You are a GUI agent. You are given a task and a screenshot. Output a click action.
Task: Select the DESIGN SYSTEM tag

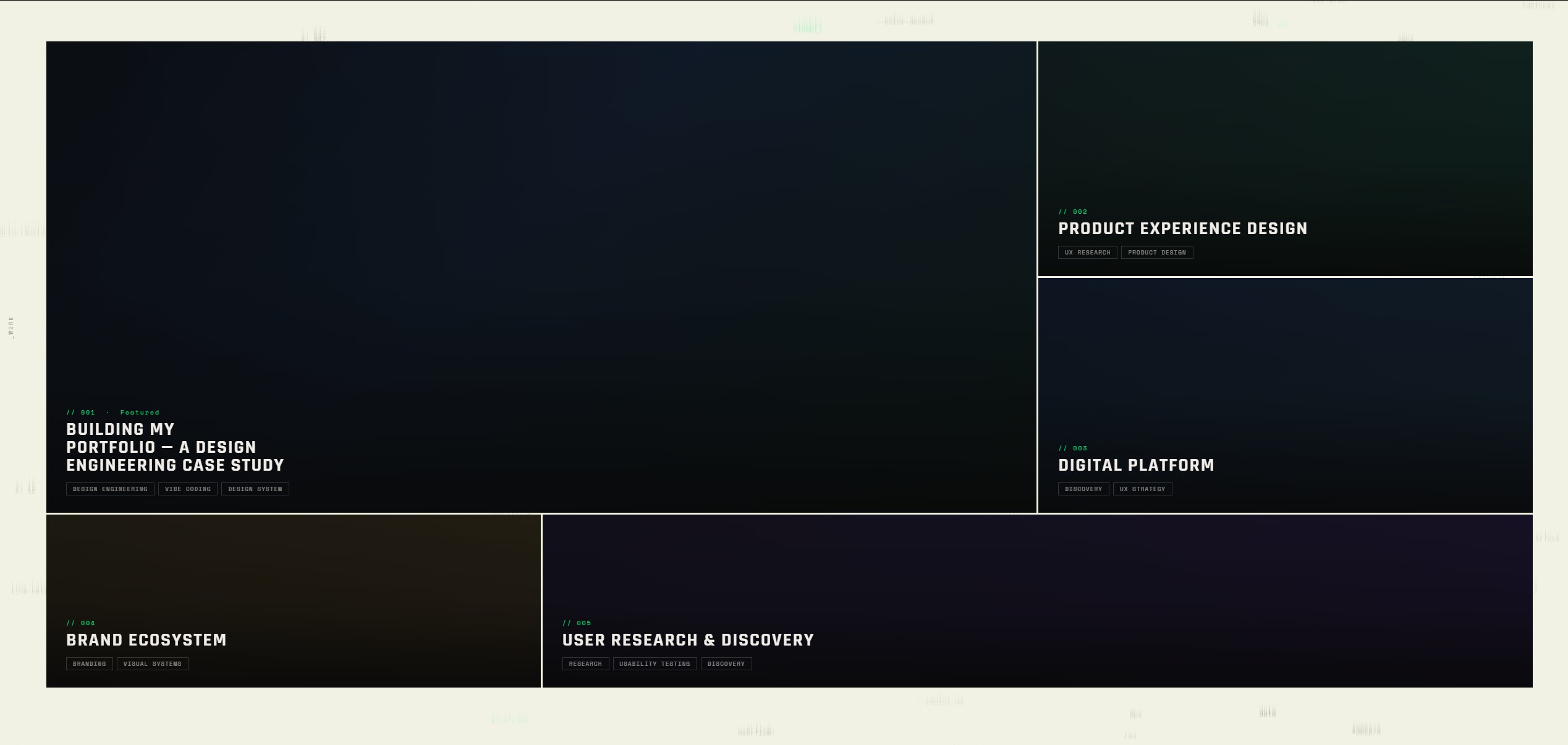pos(255,489)
